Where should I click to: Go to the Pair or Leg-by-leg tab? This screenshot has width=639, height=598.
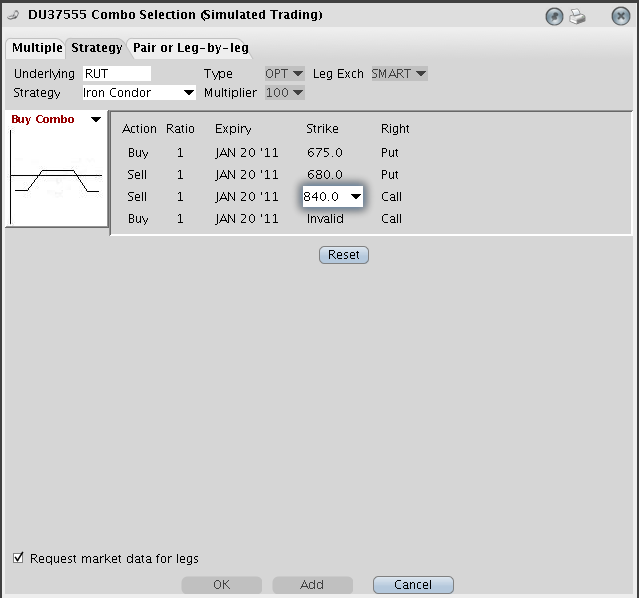click(190, 48)
